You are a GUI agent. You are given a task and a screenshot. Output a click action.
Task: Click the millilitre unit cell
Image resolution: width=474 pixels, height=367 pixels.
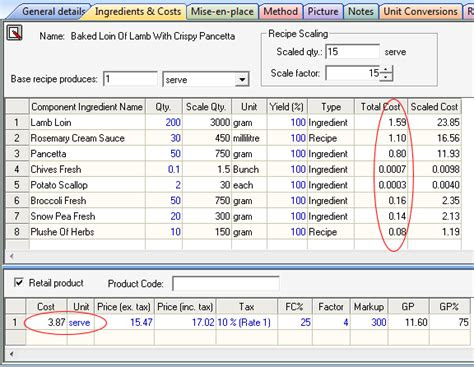pyautogui.click(x=249, y=138)
